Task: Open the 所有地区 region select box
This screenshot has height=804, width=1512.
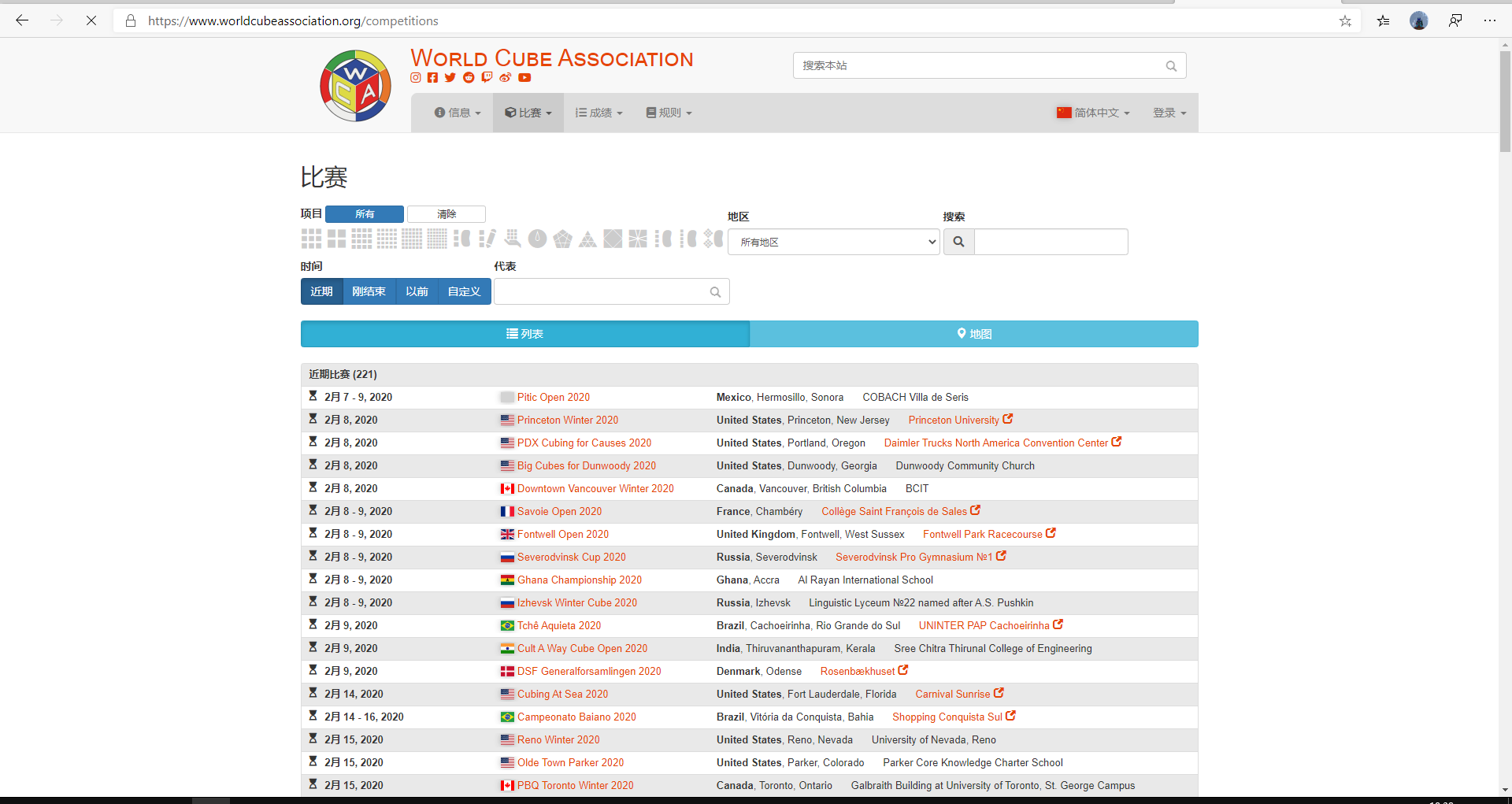Action: (834, 242)
